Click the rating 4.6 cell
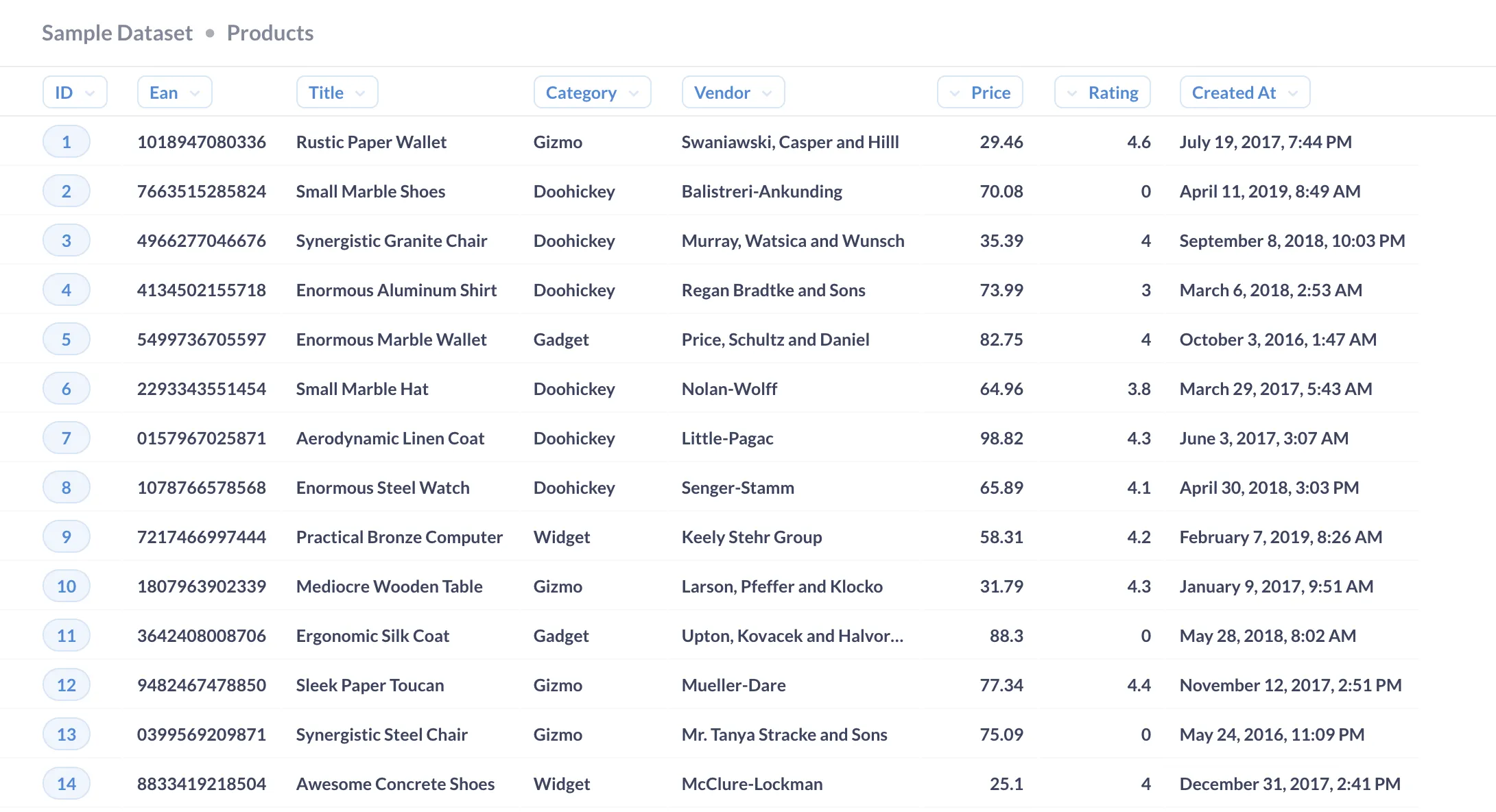Screen dimensions: 1496x812 pyautogui.click(x=1139, y=142)
